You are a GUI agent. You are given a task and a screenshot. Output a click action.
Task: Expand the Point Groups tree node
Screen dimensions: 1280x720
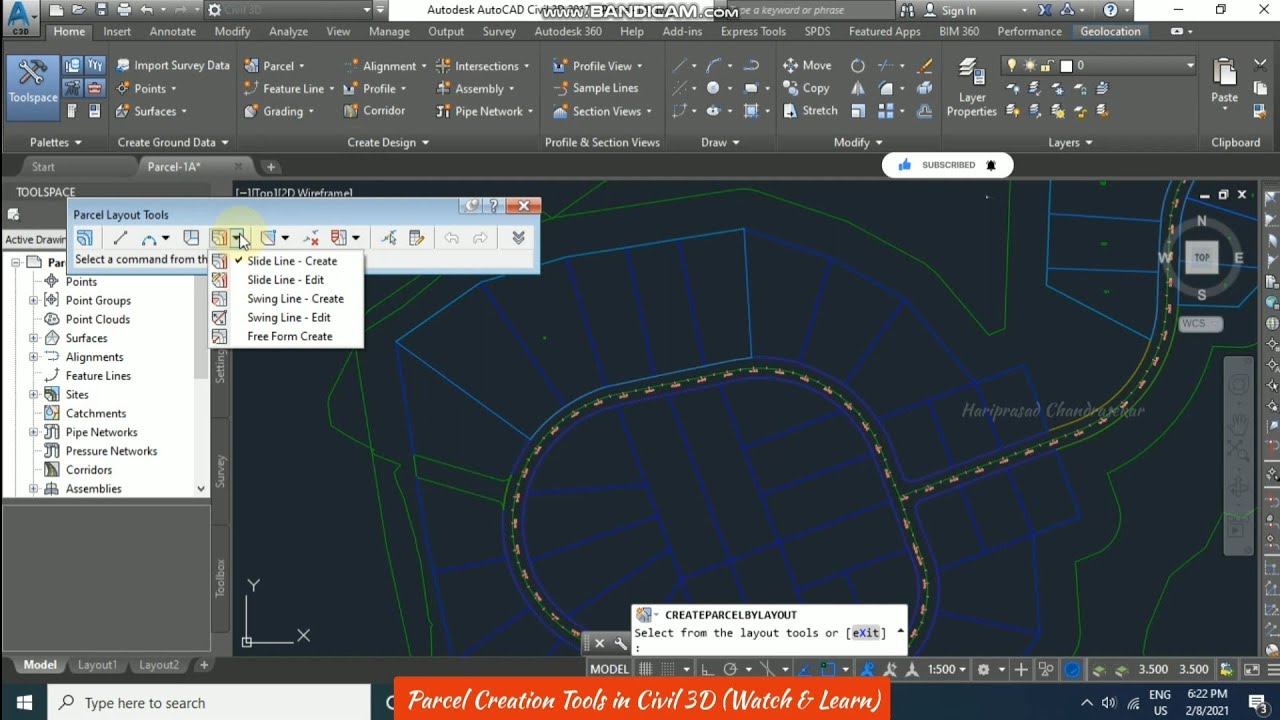tap(33, 300)
